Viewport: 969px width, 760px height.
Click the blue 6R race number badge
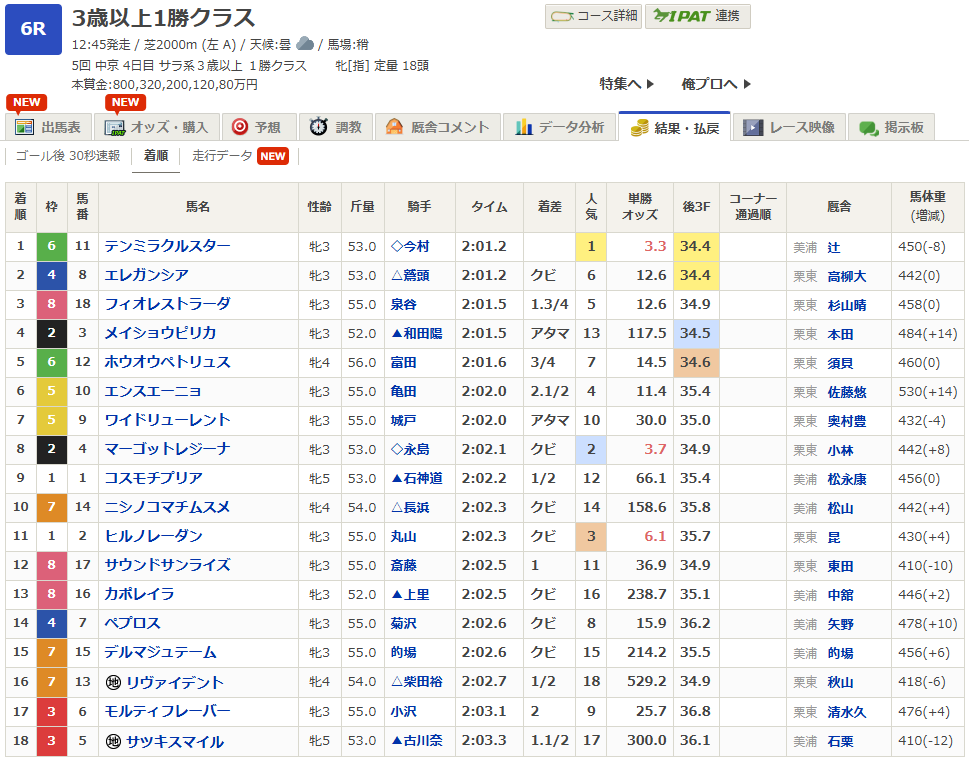(x=34, y=28)
